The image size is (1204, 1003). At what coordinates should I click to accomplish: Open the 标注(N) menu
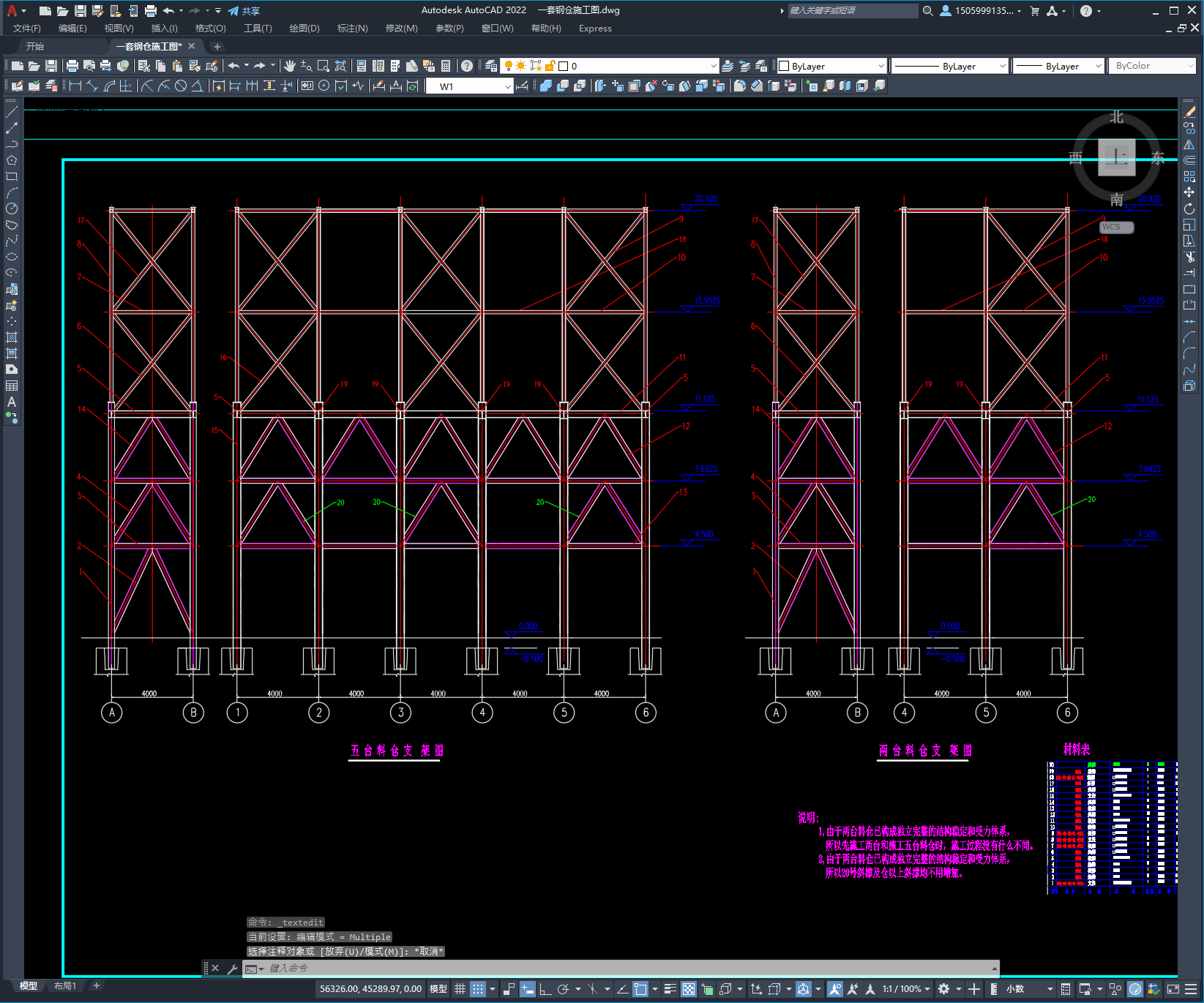[x=352, y=29]
